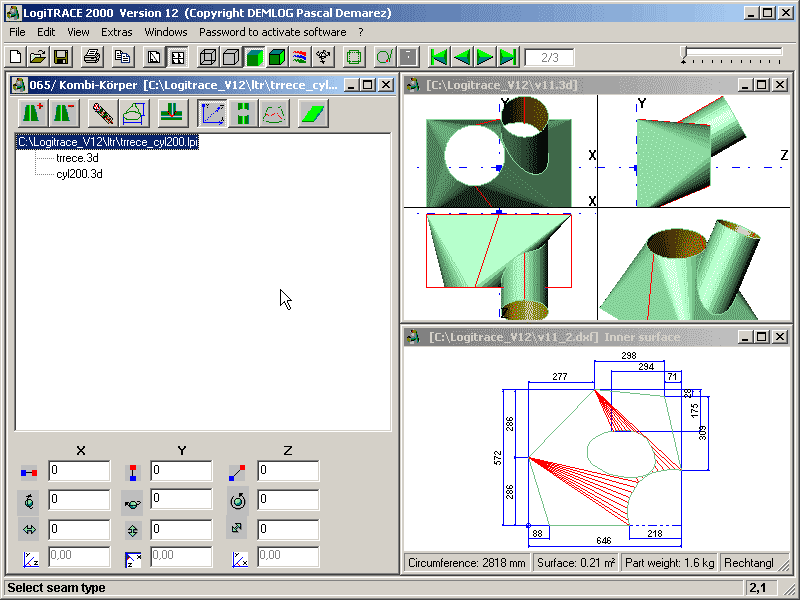Image resolution: width=800 pixels, height=600 pixels.
Task: Print with the printer icon
Action: pos(92,57)
